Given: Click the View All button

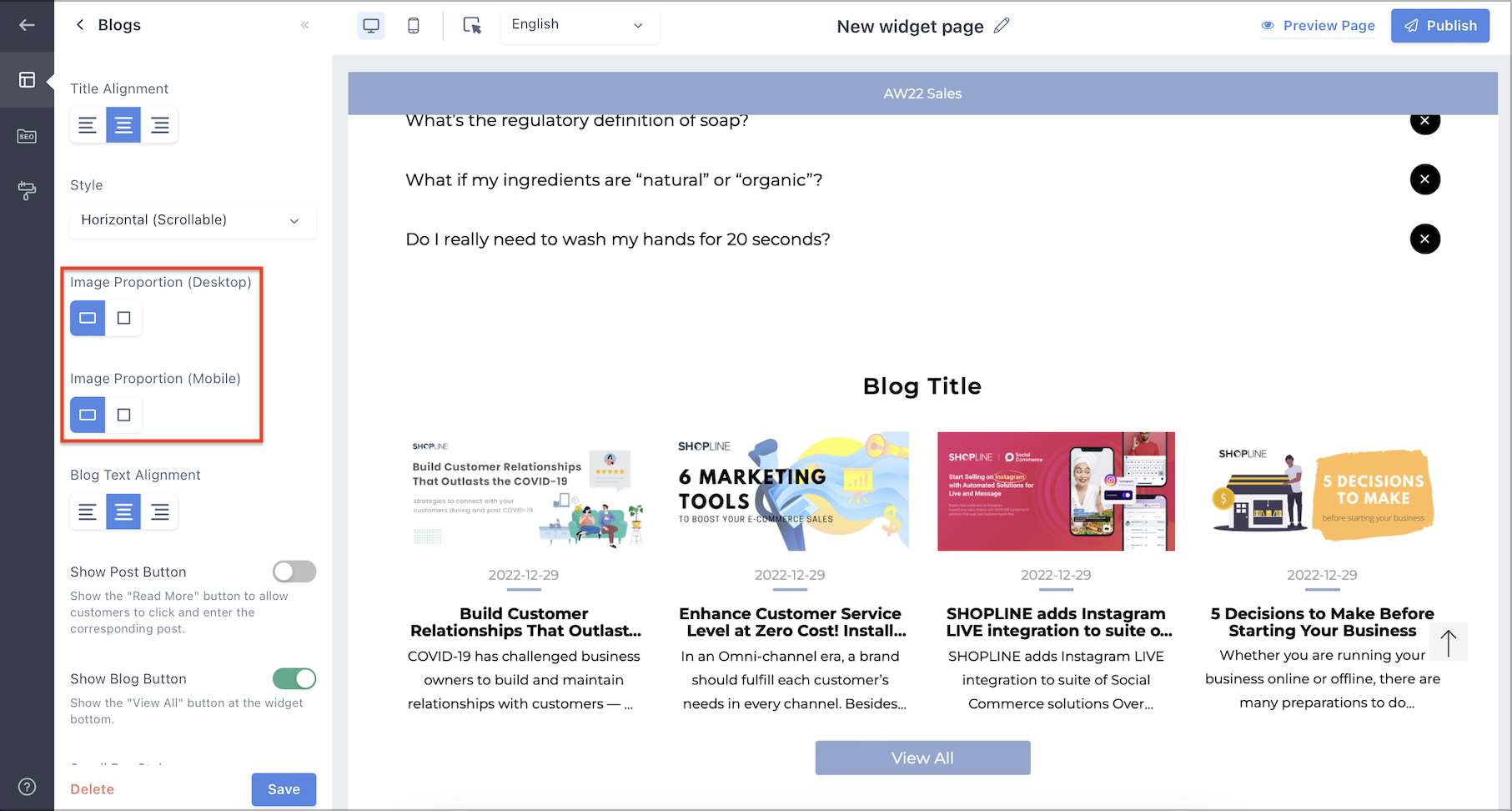Looking at the screenshot, I should pyautogui.click(x=922, y=758).
